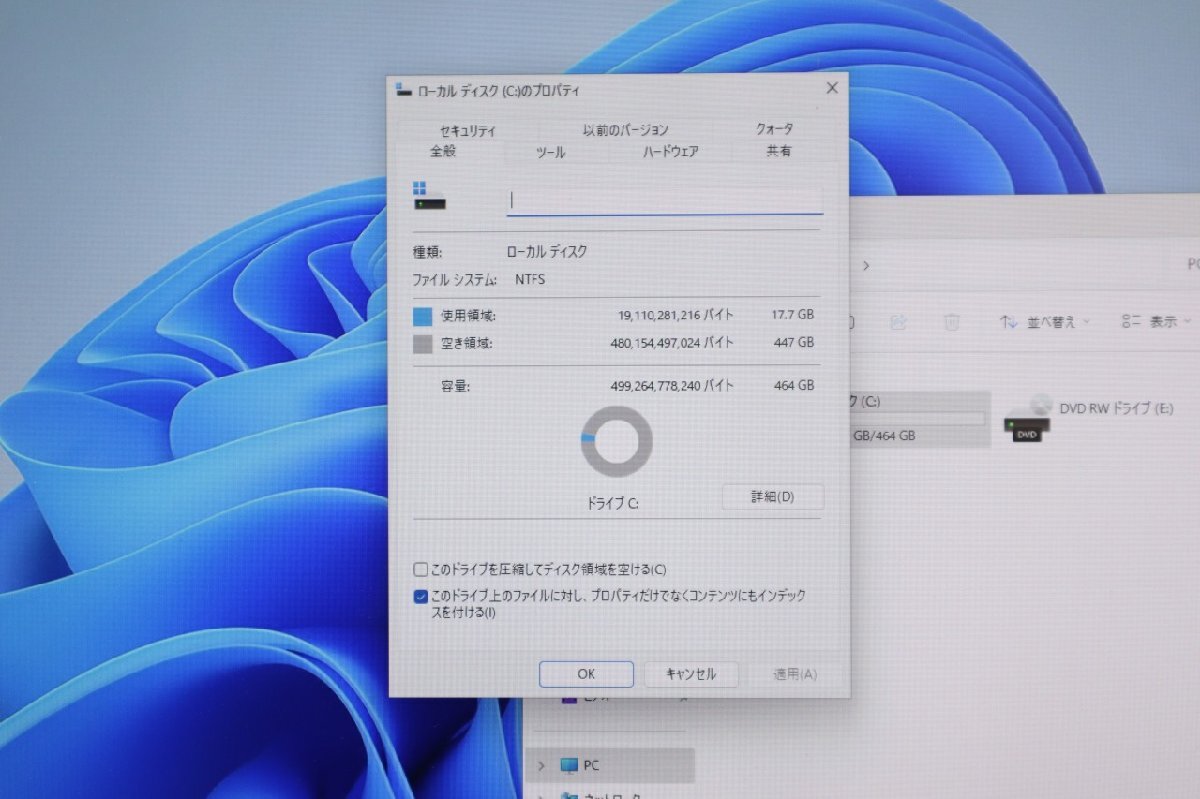
Task: Open the 表示 view dropdown in Explorer
Action: [1157, 321]
